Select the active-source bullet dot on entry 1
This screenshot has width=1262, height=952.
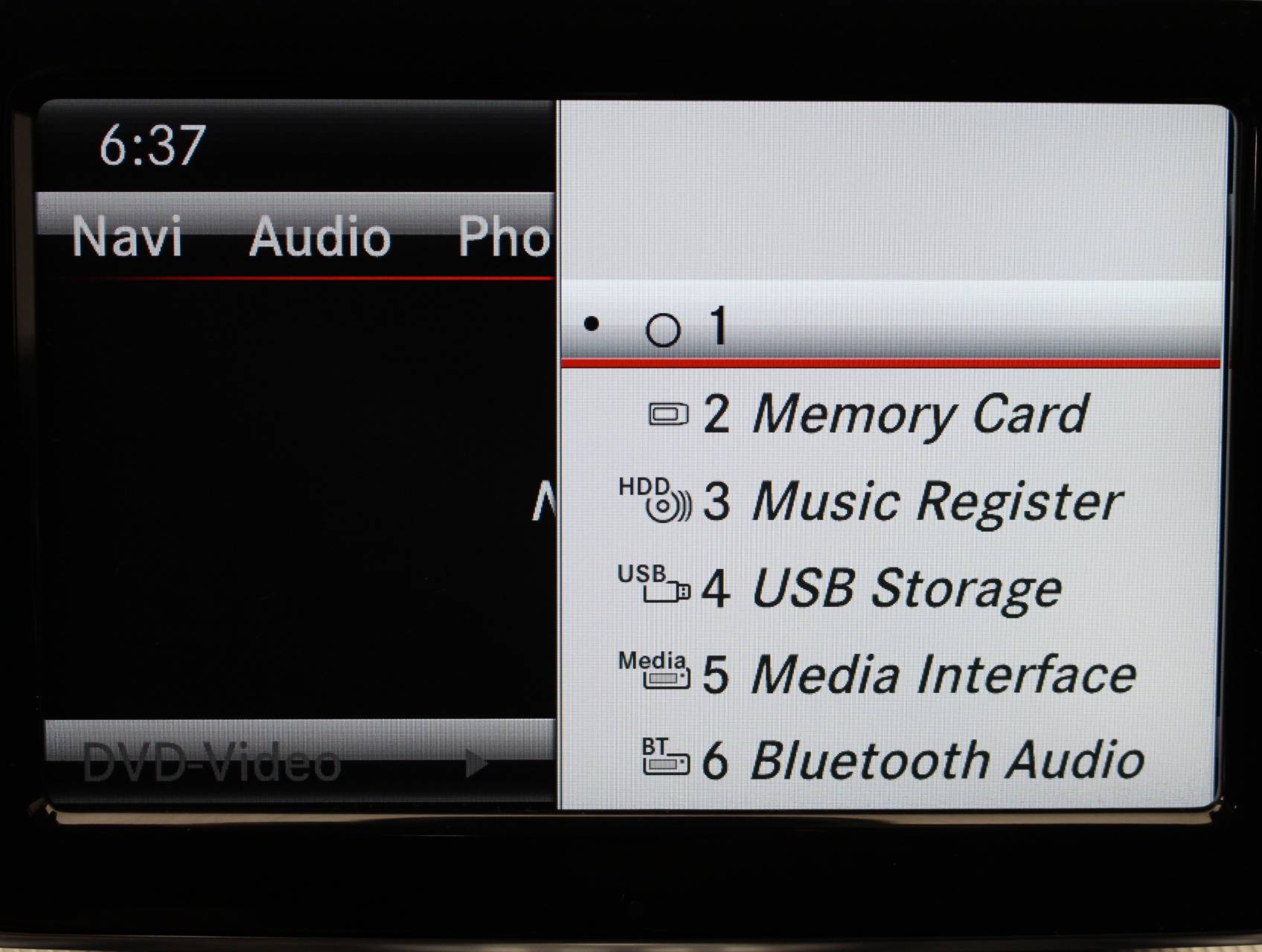(592, 324)
